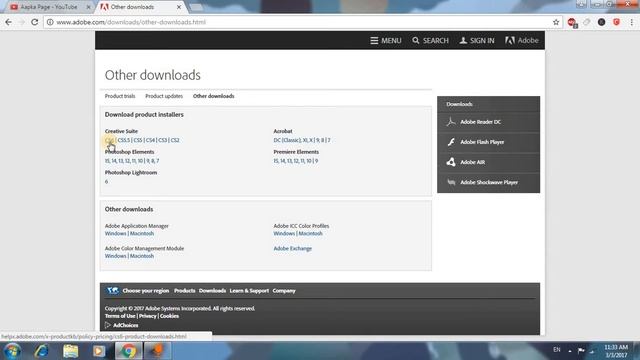Open Terms of Use footer link
Viewport: 640px width, 360px height.
click(120, 316)
